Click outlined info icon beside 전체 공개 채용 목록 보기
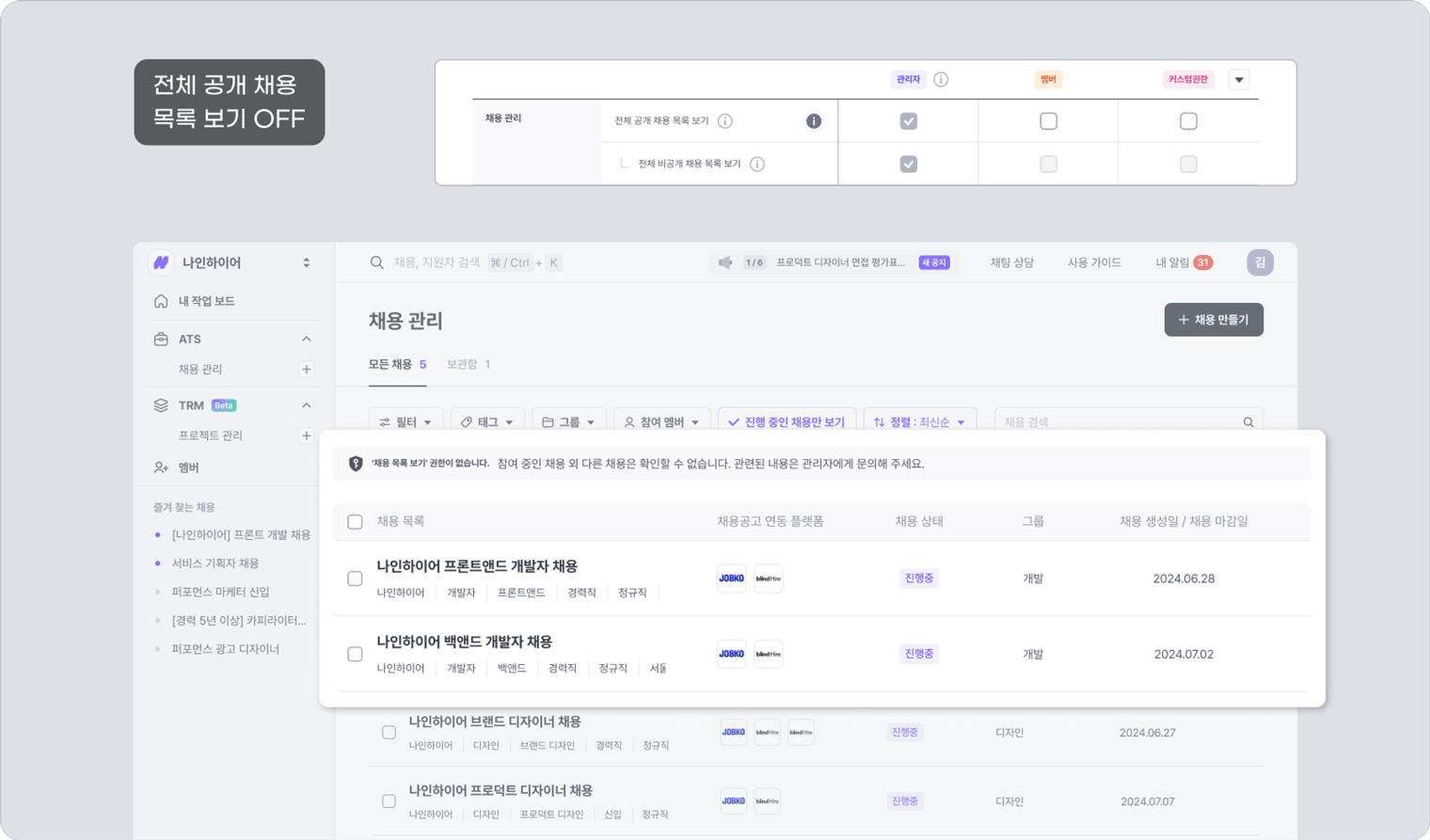The width and height of the screenshot is (1430, 840). pyautogui.click(x=725, y=121)
